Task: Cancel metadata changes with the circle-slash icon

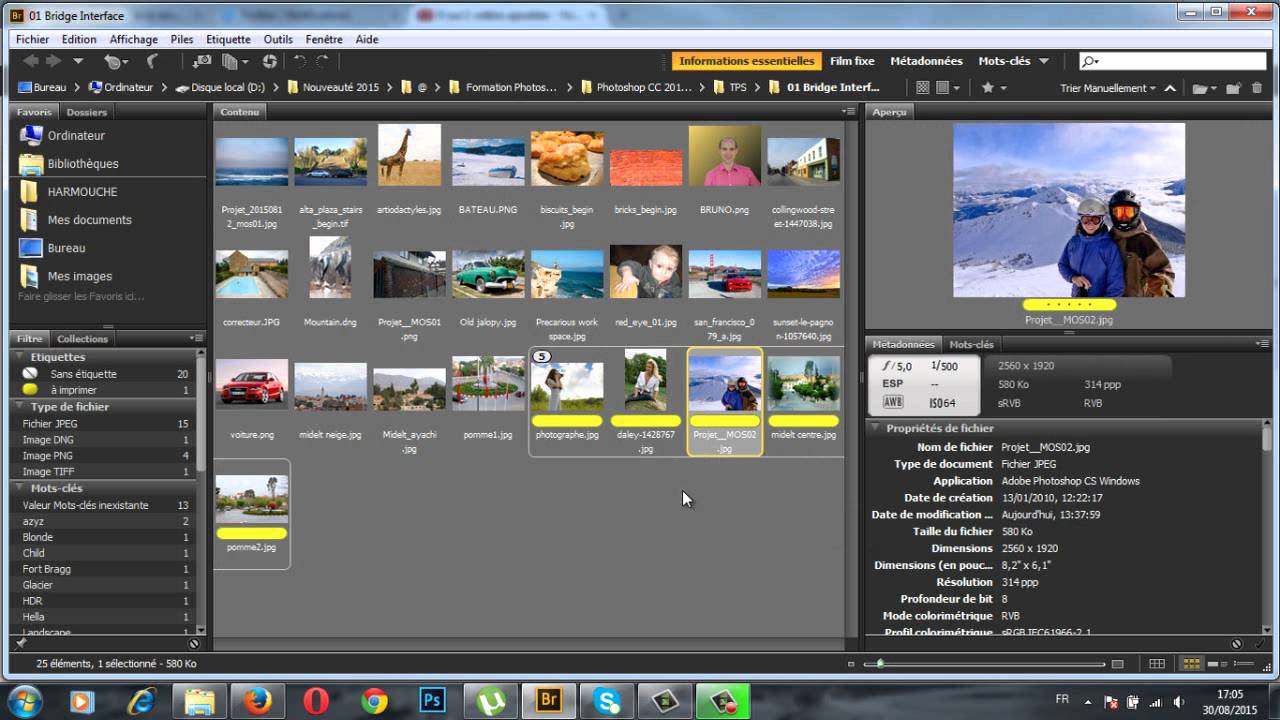Action: point(1236,644)
